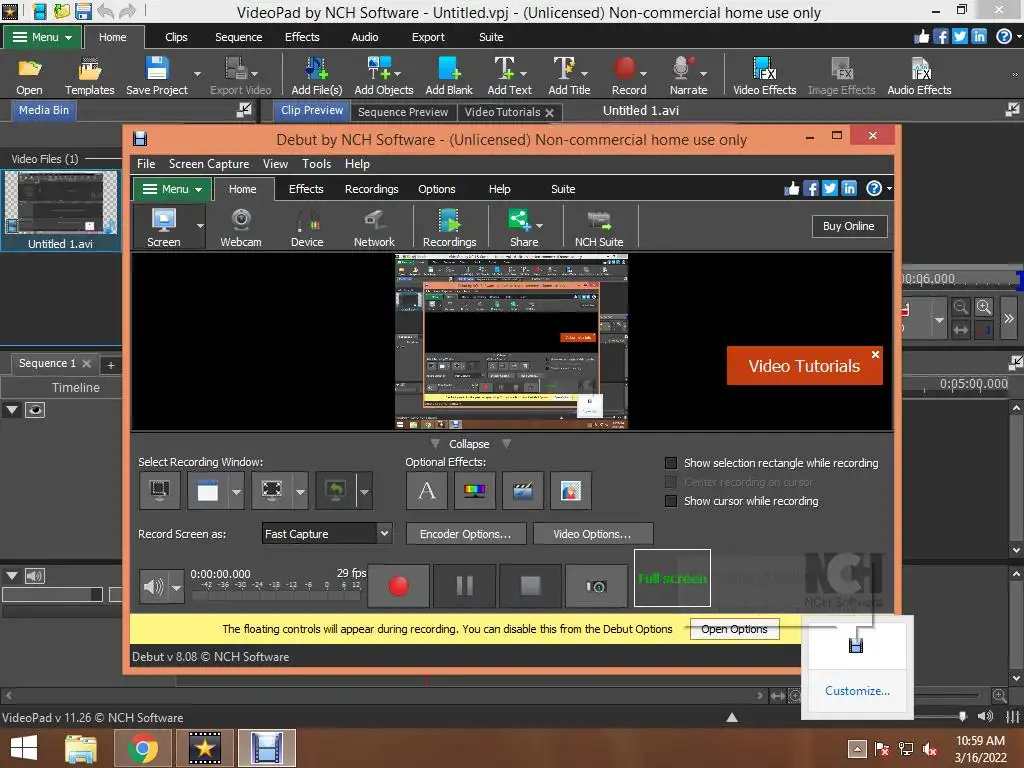Open the Recordings list in Debut toolbar
Image resolution: width=1024 pixels, height=768 pixels.
[449, 227]
